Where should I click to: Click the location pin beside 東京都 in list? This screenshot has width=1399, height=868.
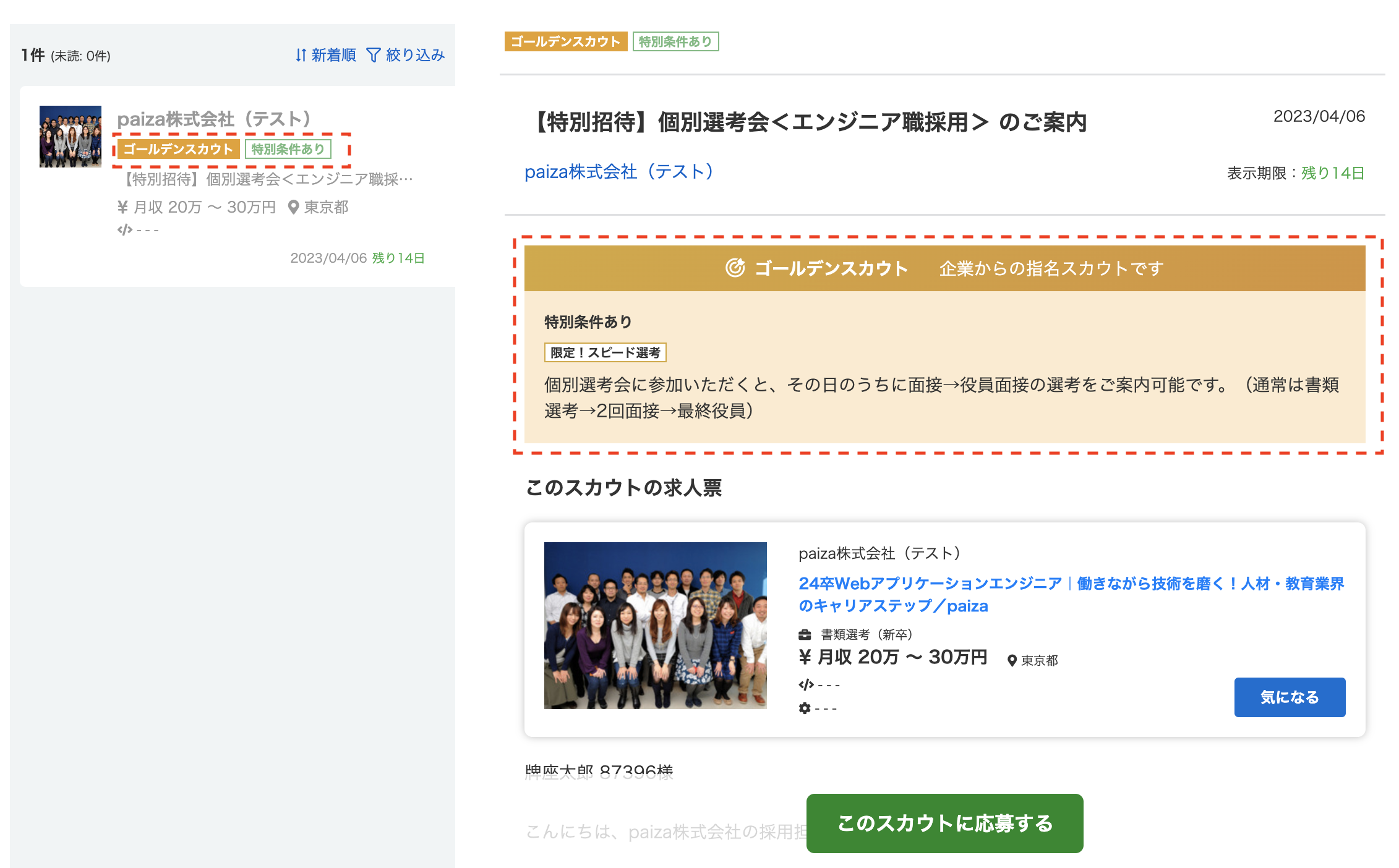pyautogui.click(x=294, y=207)
